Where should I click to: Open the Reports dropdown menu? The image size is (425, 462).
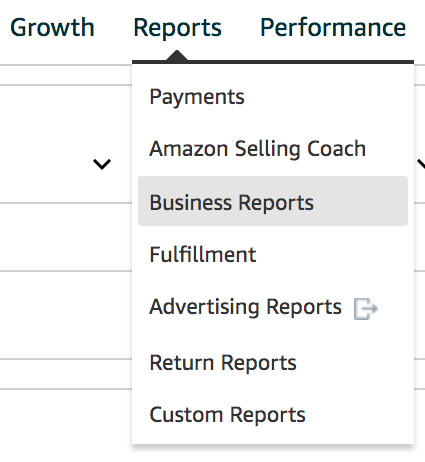(x=177, y=28)
